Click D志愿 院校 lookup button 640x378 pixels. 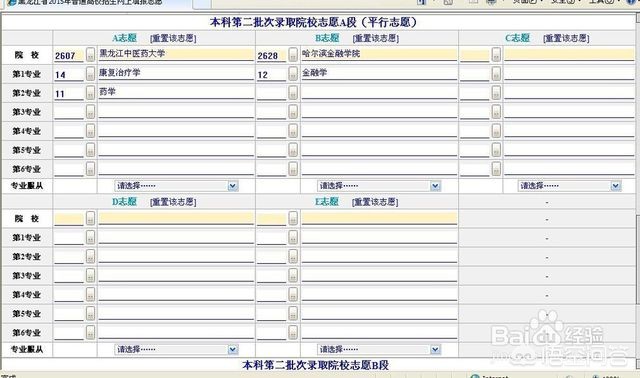[90, 218]
